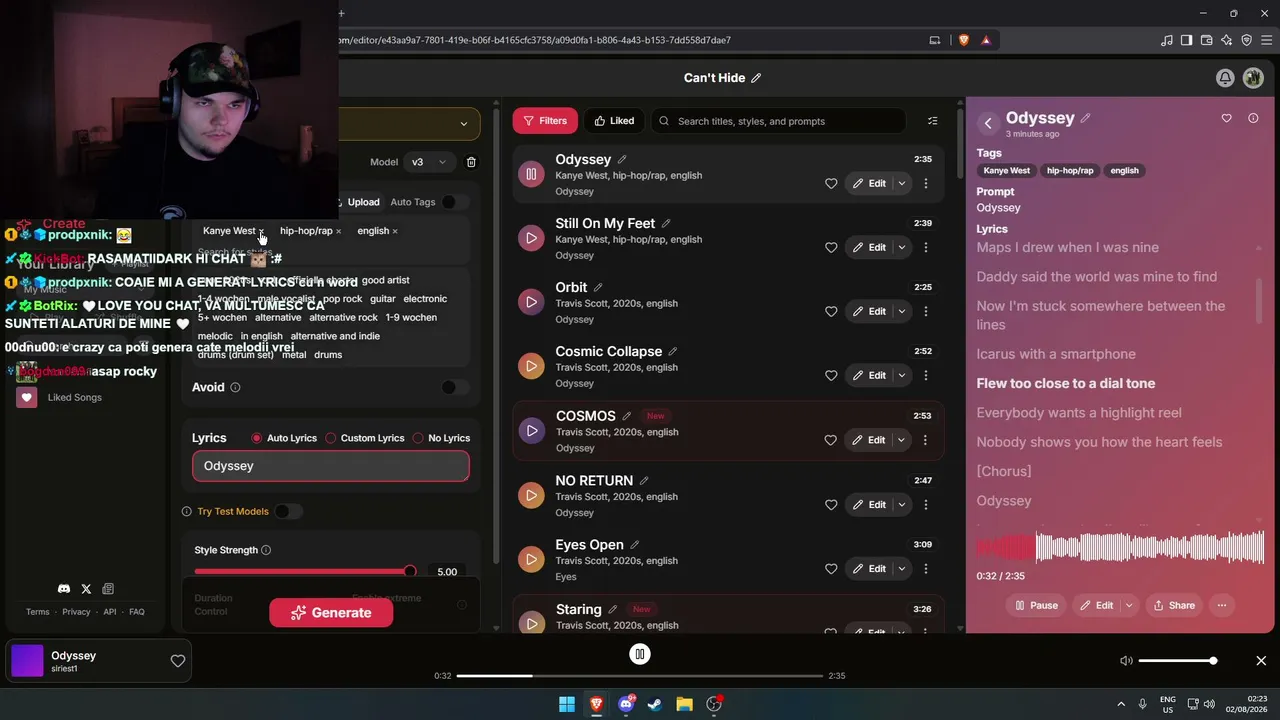Play the NO RETURN track
Screen dimensions: 1280x720
point(531,495)
